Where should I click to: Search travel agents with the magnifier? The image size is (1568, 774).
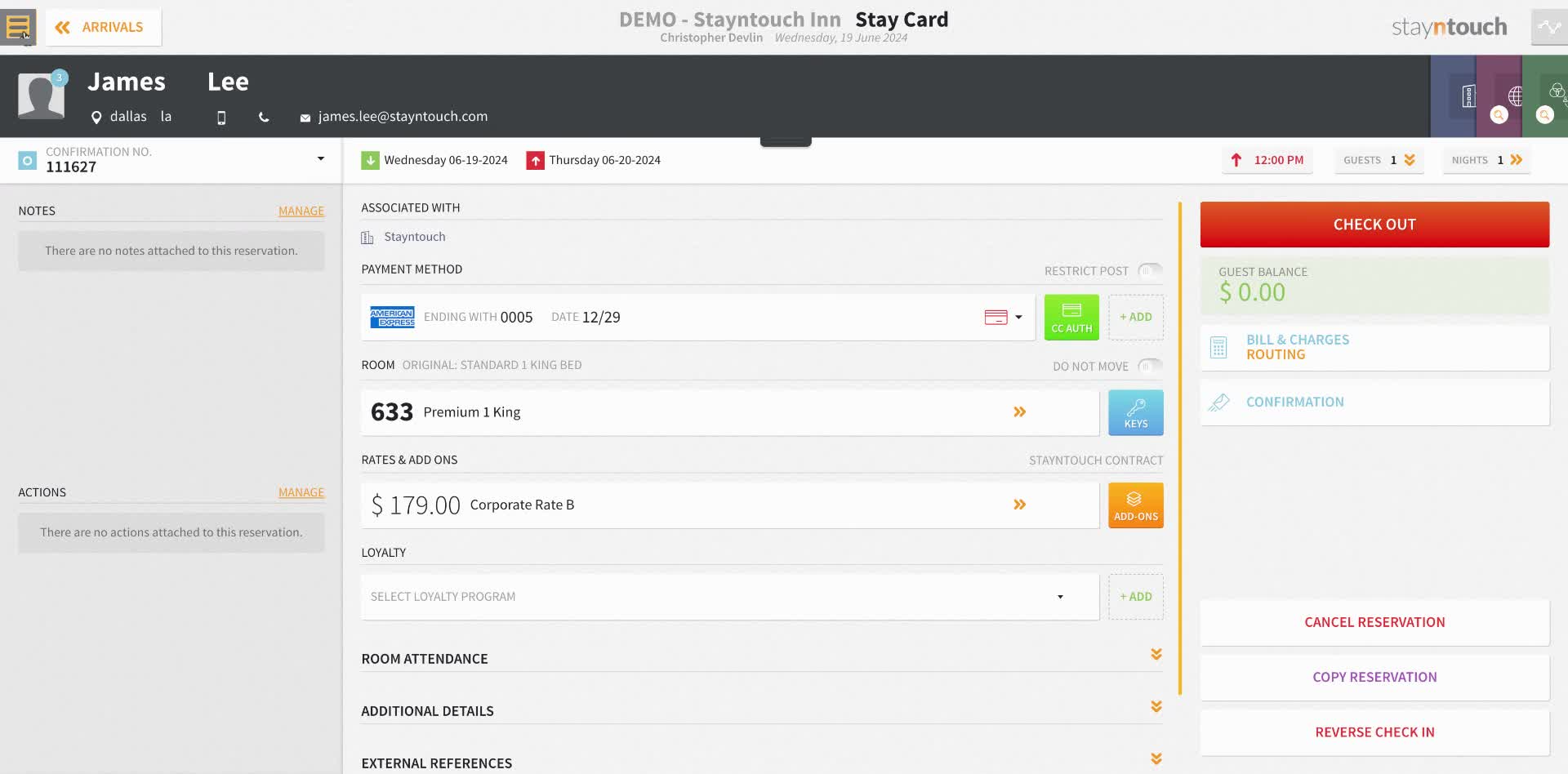pos(1499,115)
